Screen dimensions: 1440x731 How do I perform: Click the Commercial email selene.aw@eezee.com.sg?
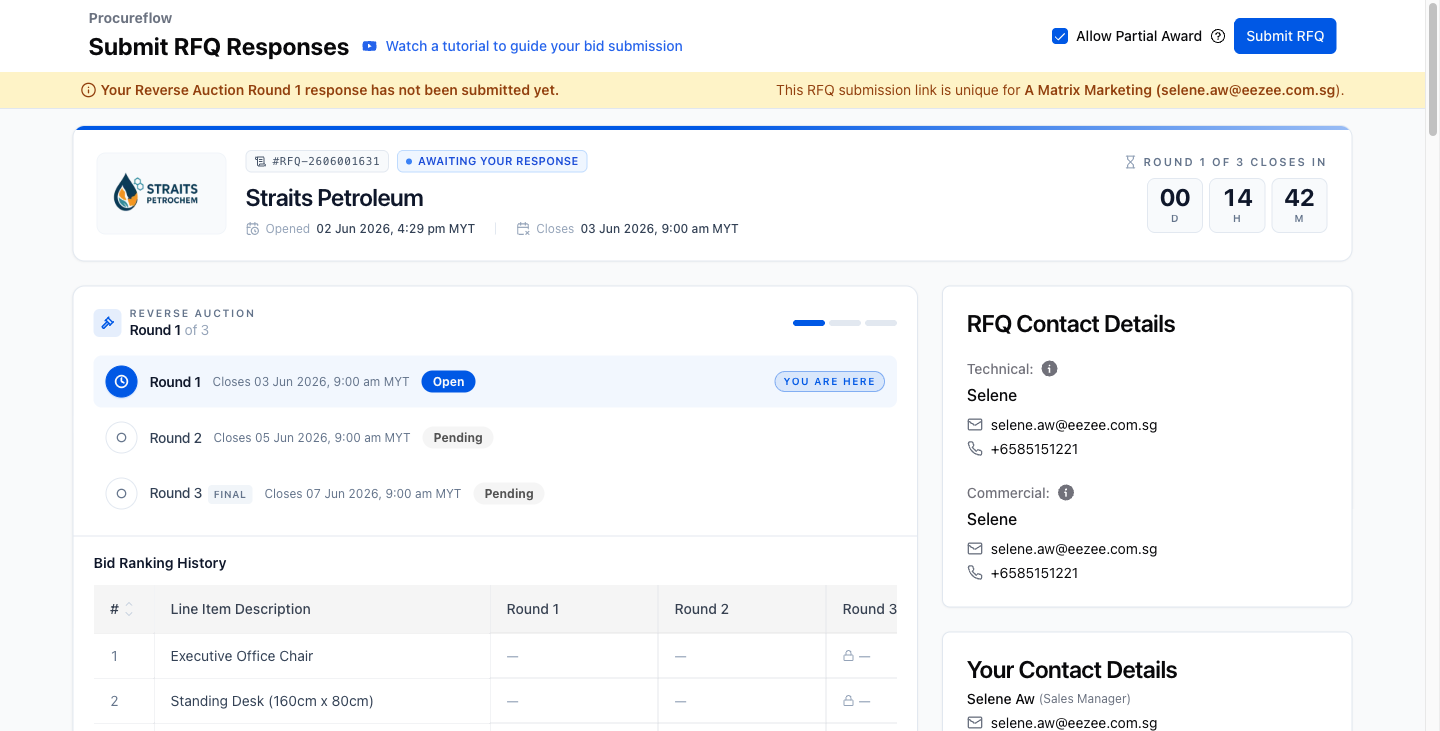pyautogui.click(x=1074, y=549)
